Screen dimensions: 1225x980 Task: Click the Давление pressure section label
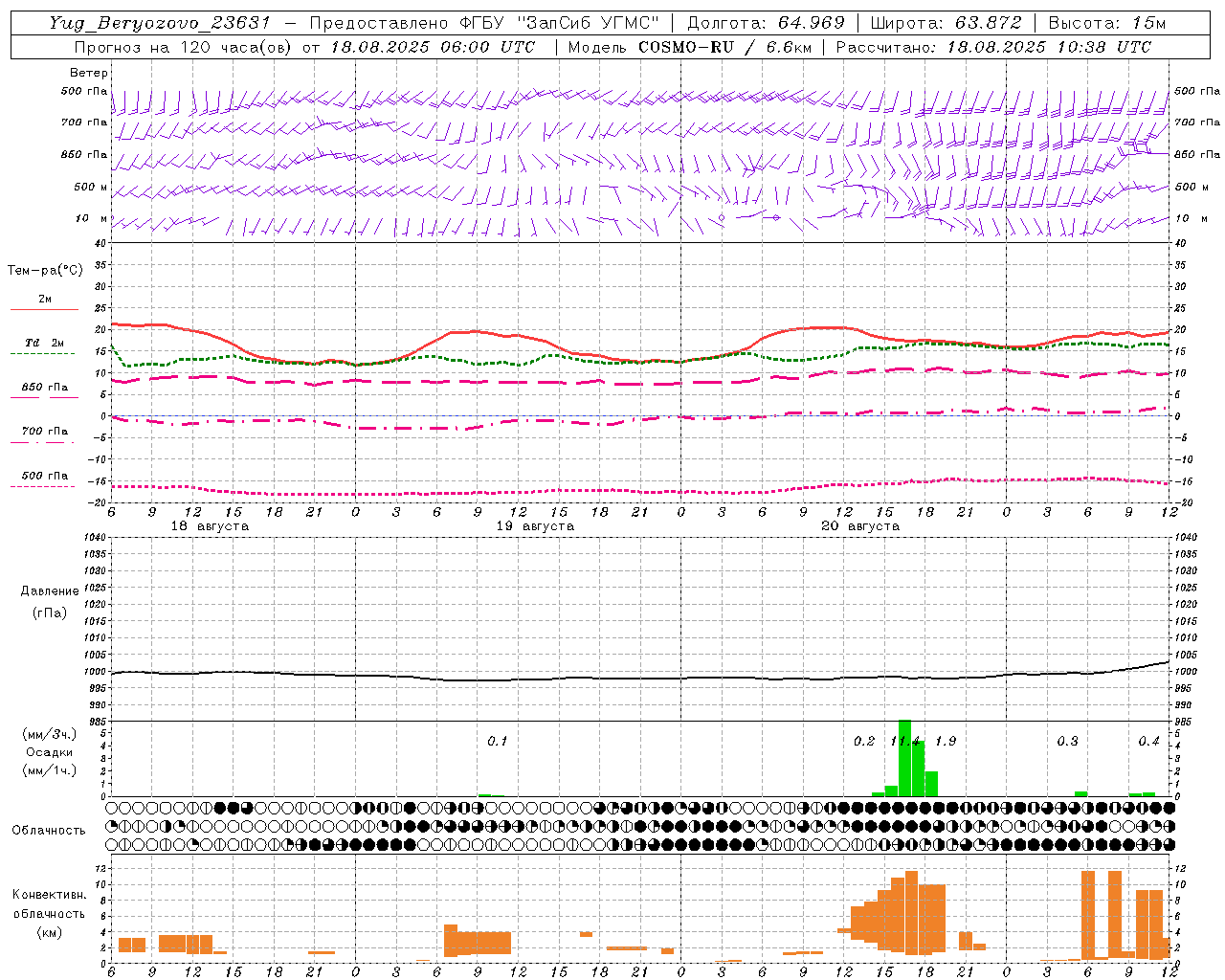click(50, 591)
